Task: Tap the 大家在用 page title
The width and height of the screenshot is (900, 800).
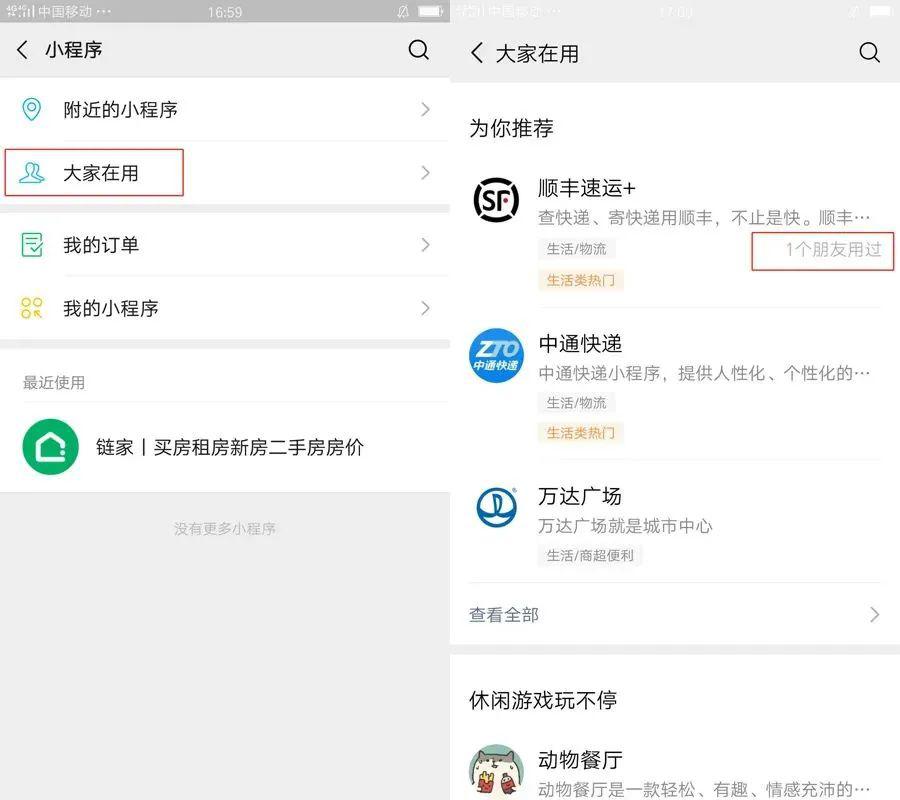Action: point(537,53)
